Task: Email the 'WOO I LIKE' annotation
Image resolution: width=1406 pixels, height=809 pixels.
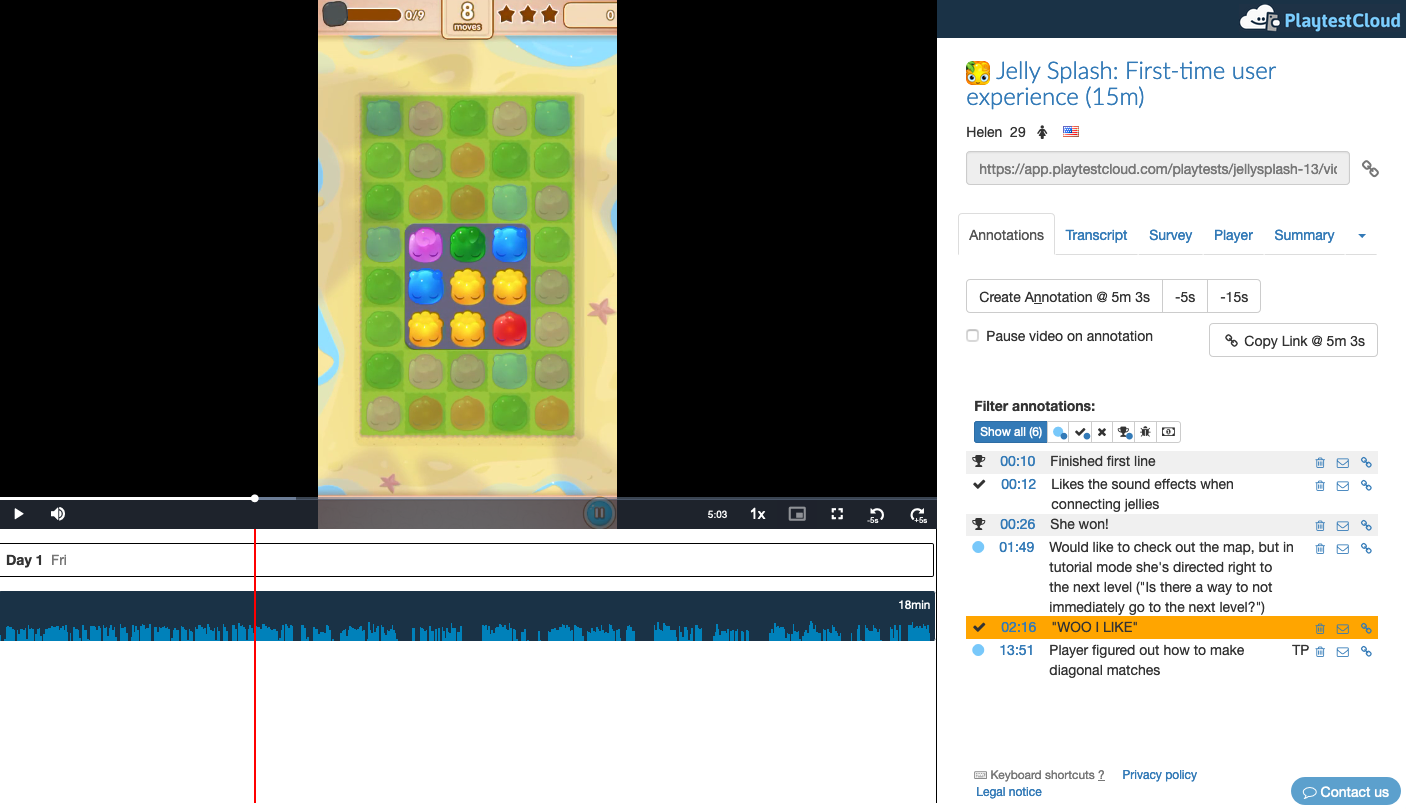Action: (1343, 629)
